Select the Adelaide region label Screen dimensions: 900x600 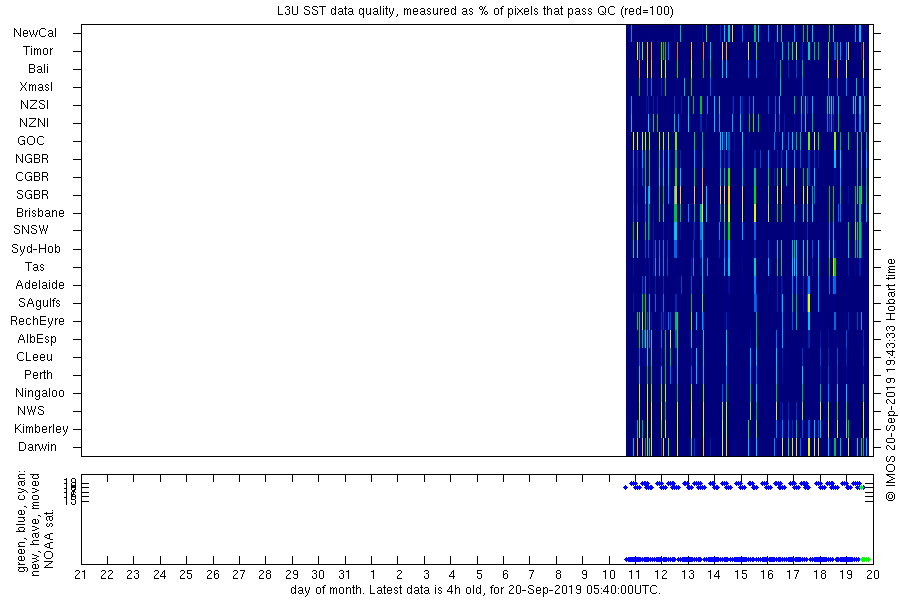40,284
